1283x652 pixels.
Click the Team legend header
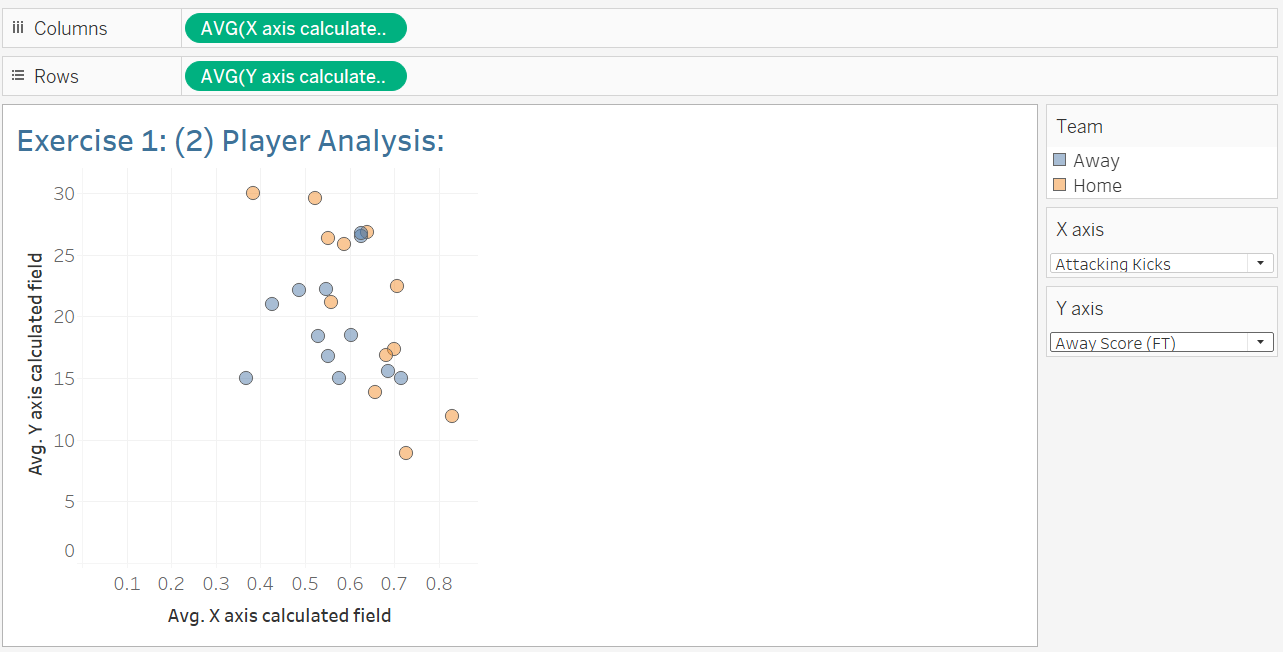1080,127
